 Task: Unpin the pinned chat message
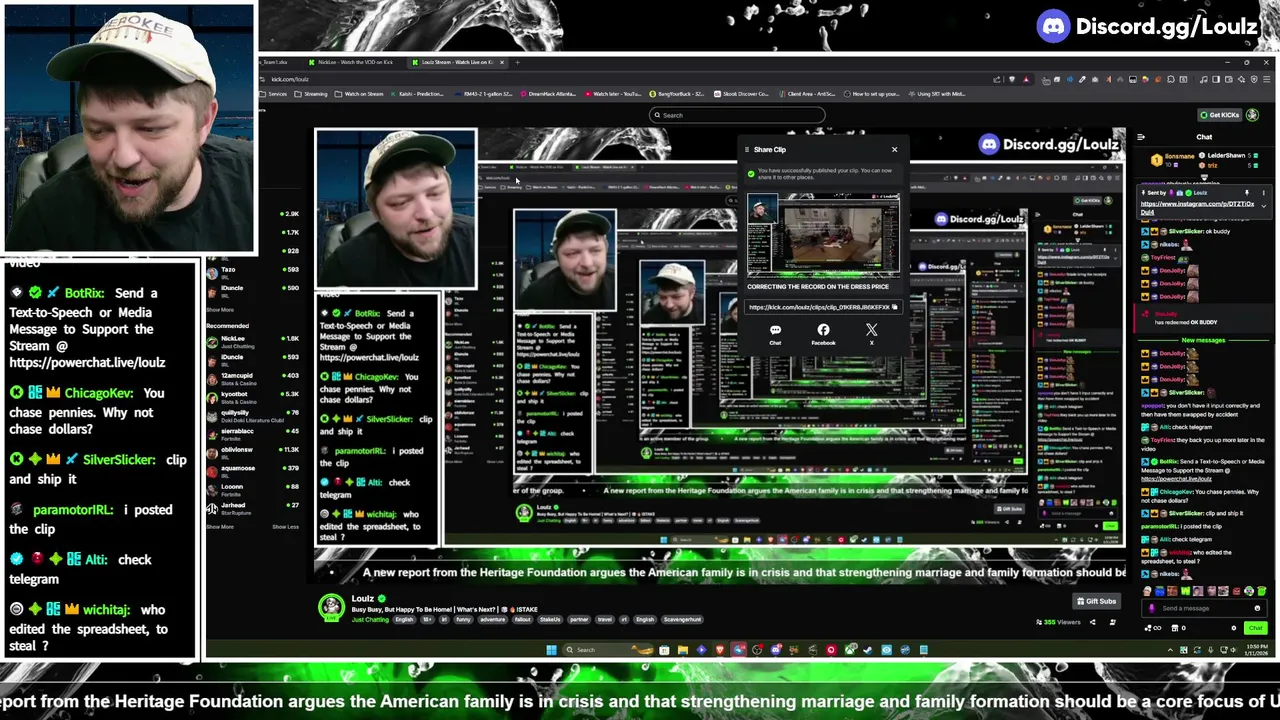pos(1247,192)
